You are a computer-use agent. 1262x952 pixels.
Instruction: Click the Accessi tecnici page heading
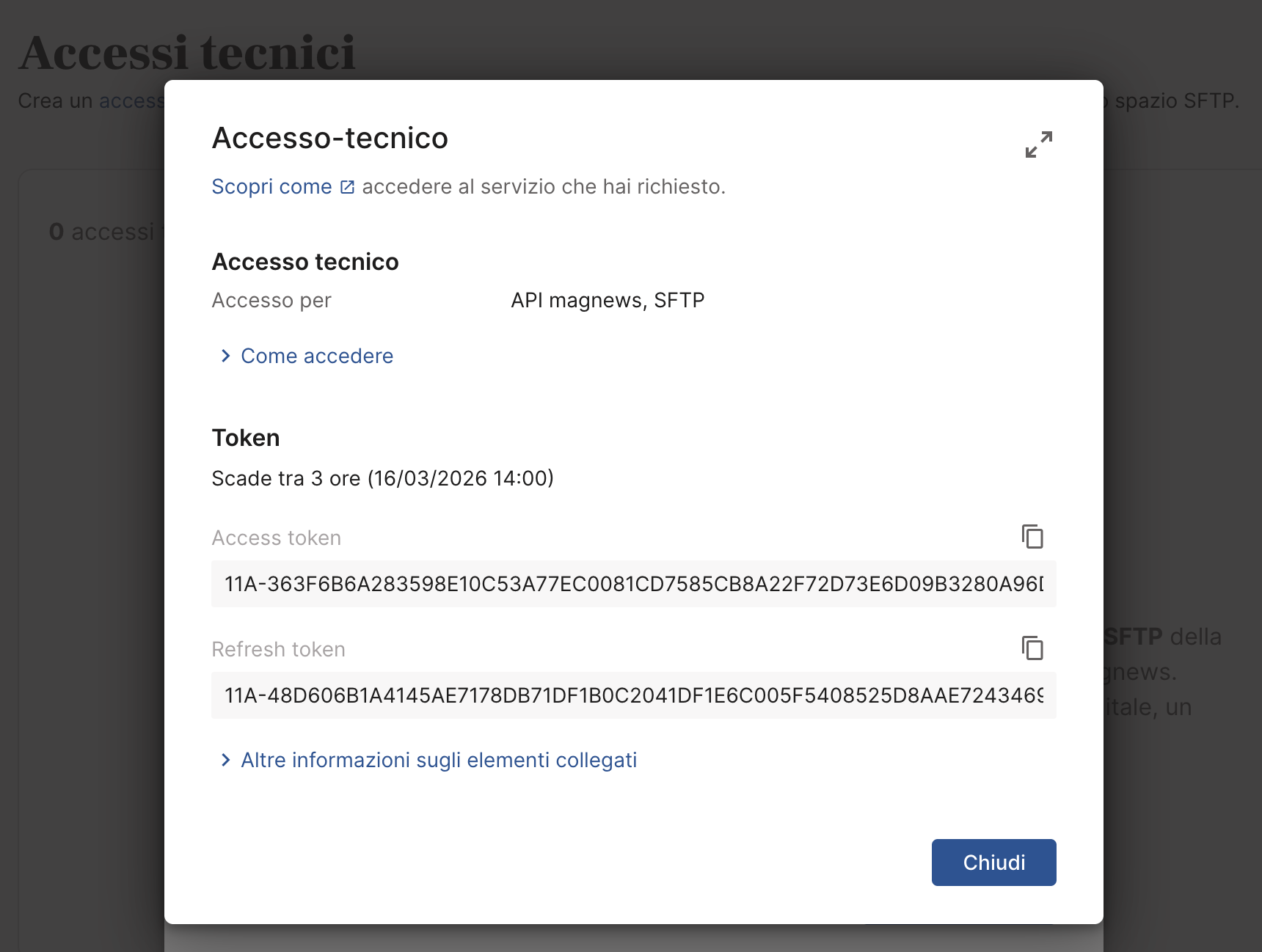click(187, 53)
